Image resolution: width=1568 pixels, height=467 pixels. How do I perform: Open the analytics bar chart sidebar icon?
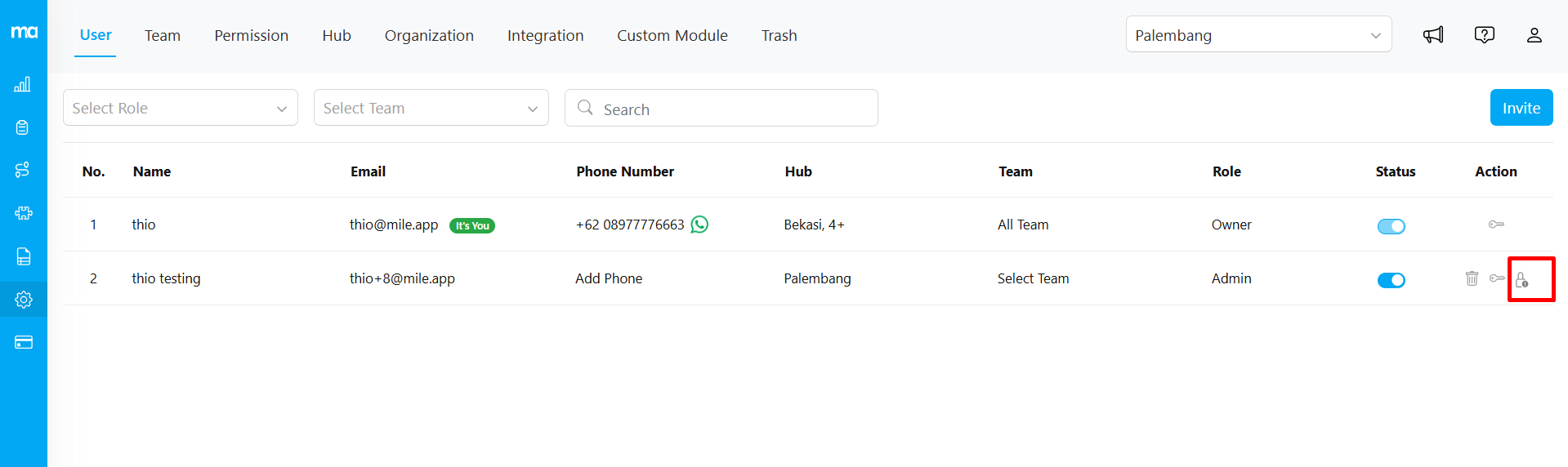pyautogui.click(x=23, y=85)
